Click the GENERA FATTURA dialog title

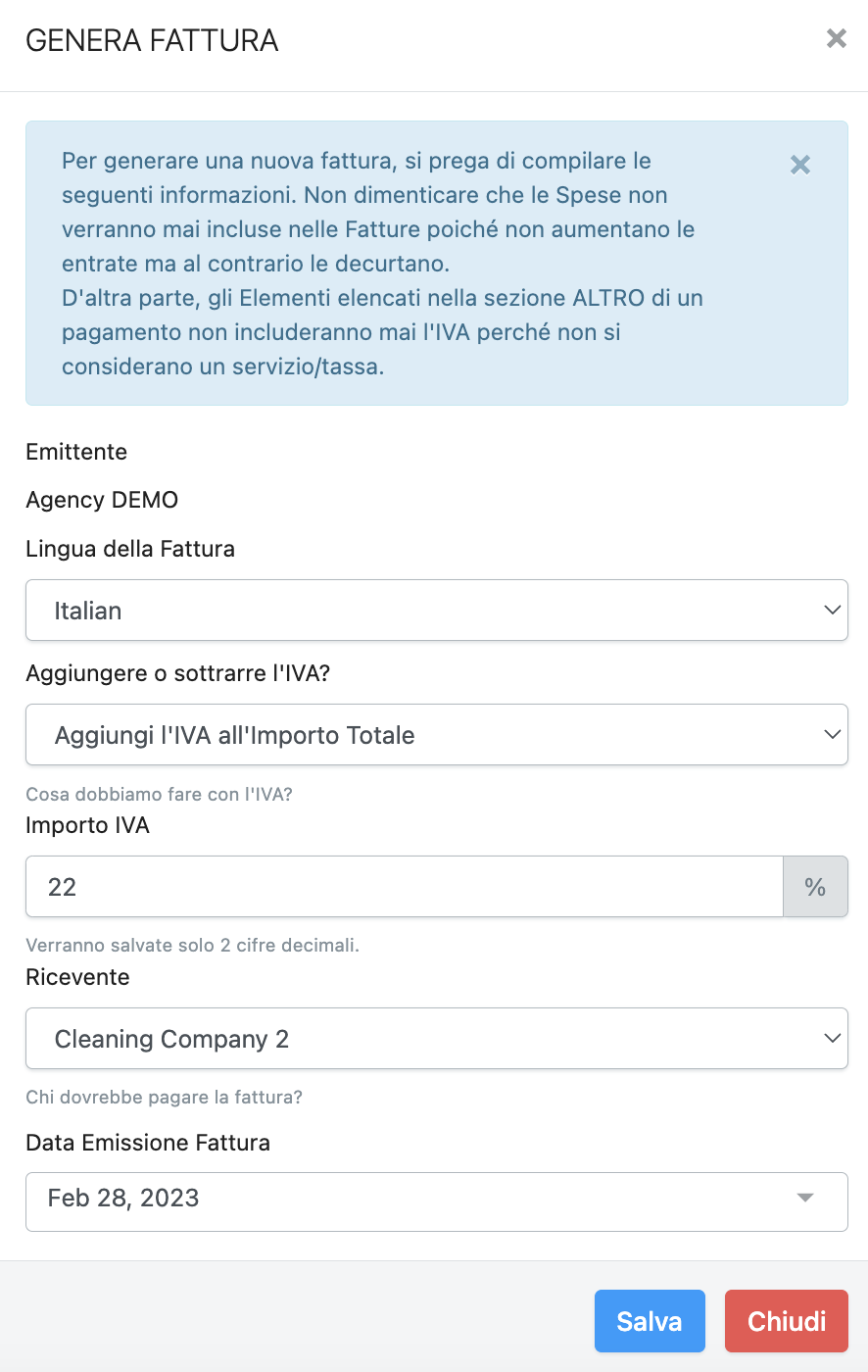(x=152, y=40)
